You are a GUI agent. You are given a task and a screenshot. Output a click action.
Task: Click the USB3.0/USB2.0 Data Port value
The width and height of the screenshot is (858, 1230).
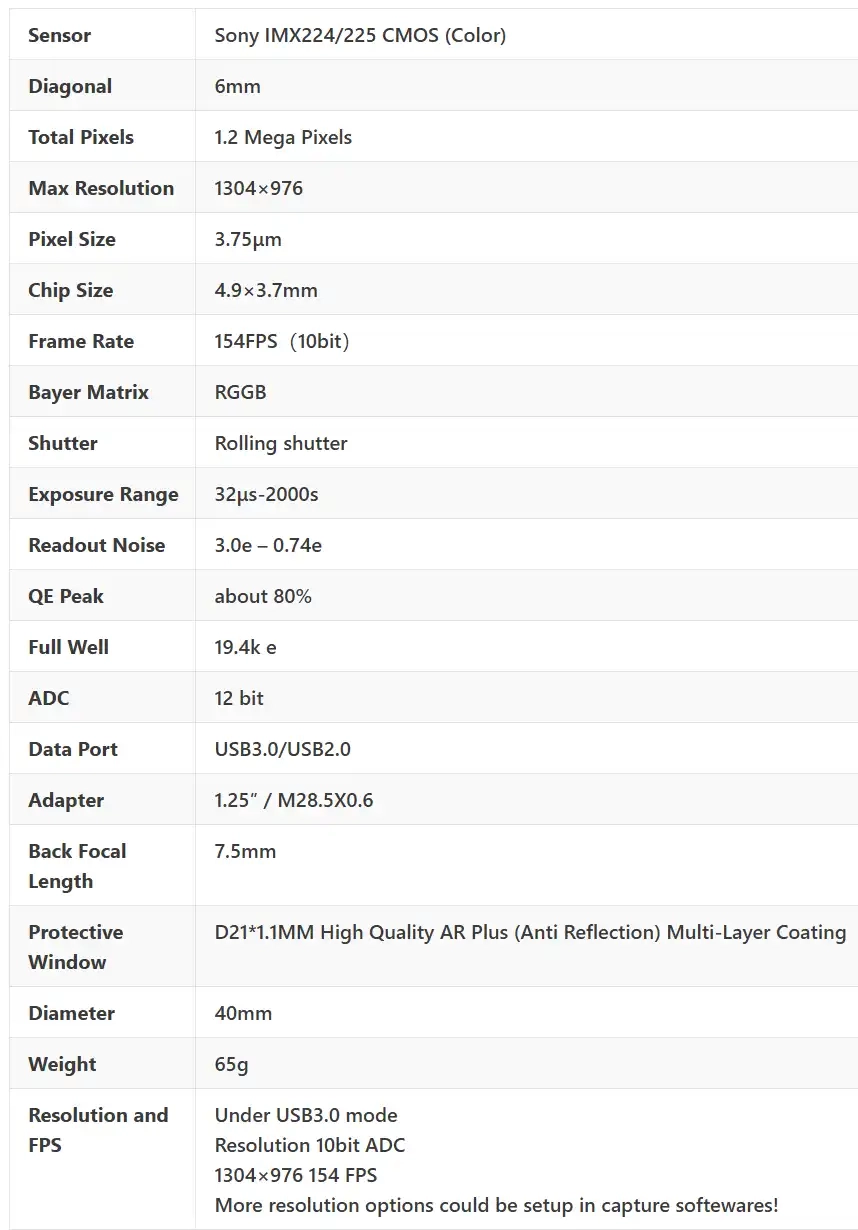(x=282, y=750)
